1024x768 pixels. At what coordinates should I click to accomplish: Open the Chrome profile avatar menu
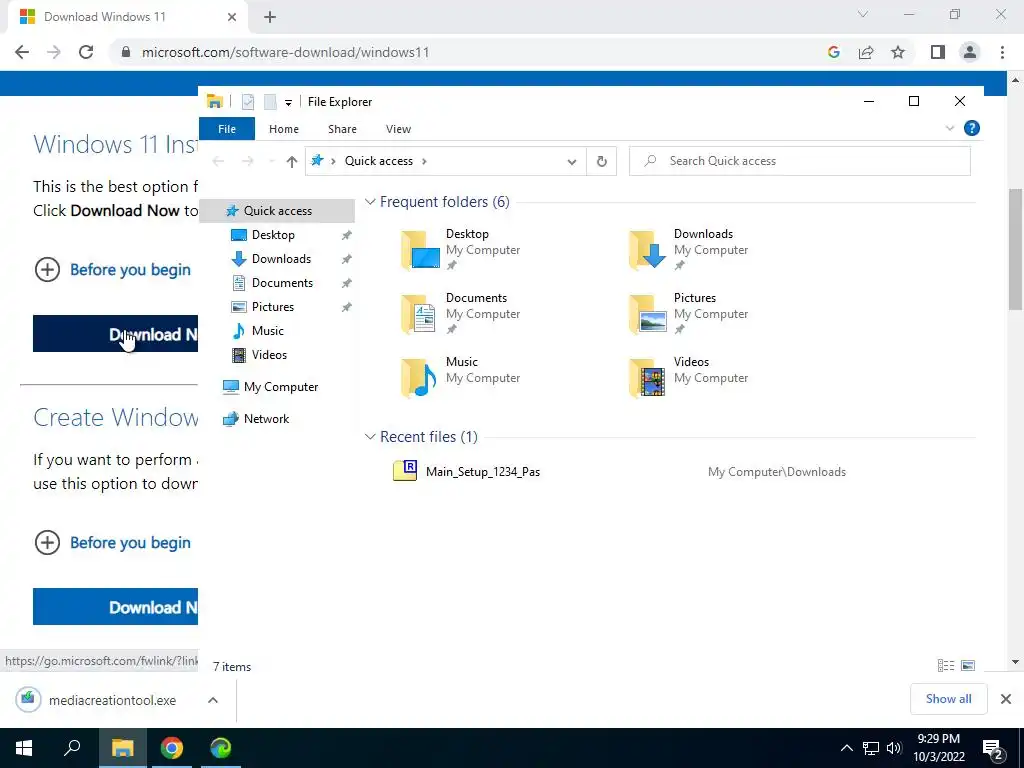[970, 52]
